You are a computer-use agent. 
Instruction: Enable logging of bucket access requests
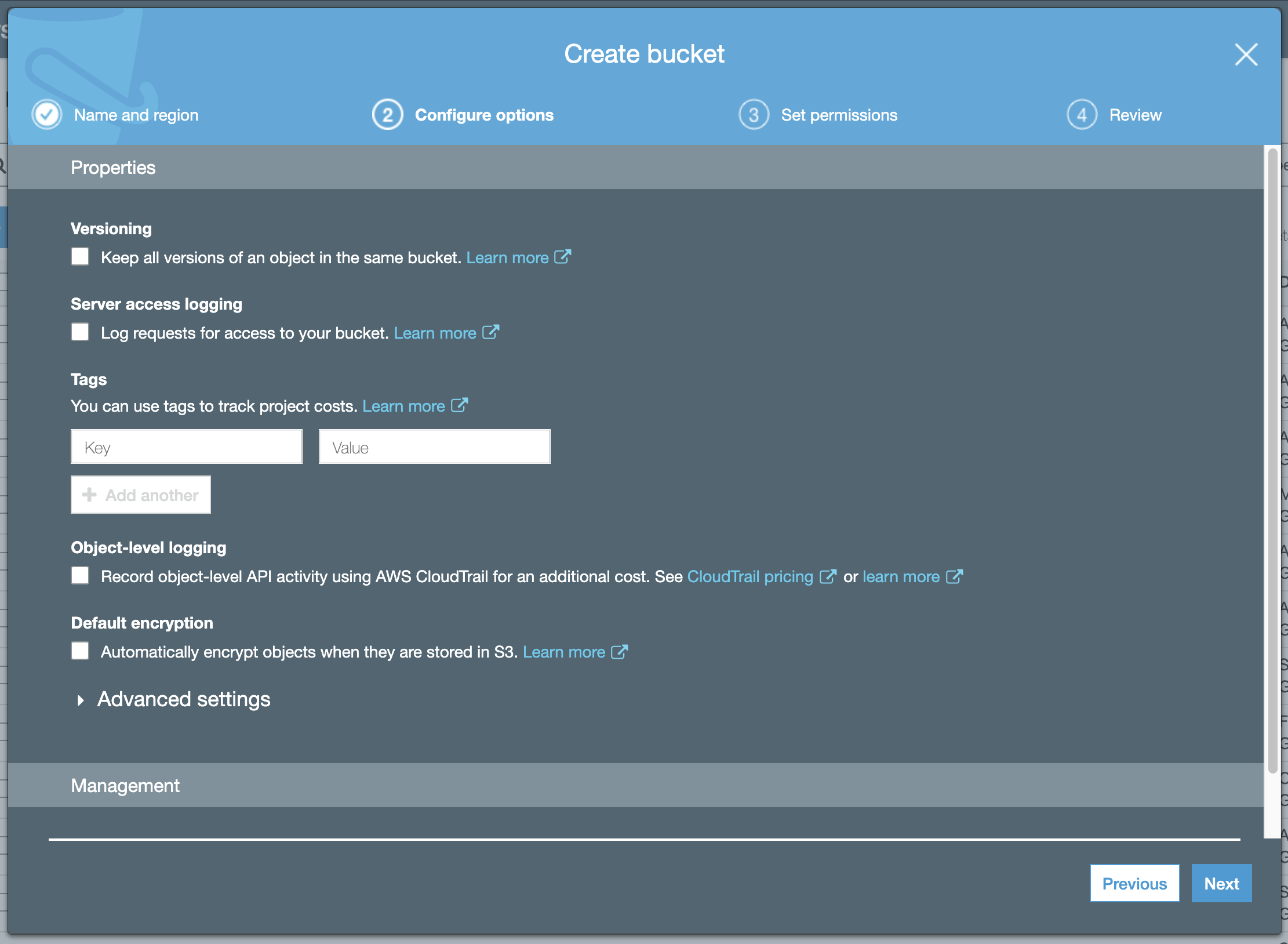click(x=80, y=331)
